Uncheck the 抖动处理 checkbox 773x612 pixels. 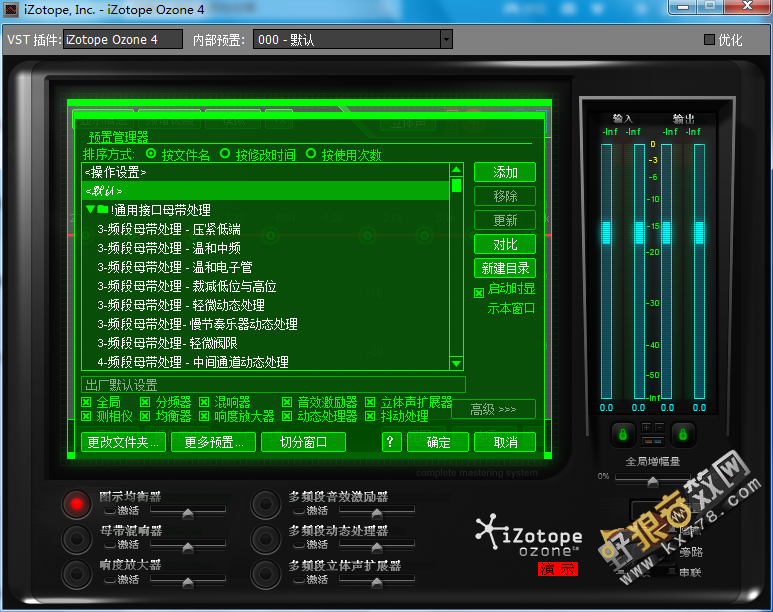(370, 416)
